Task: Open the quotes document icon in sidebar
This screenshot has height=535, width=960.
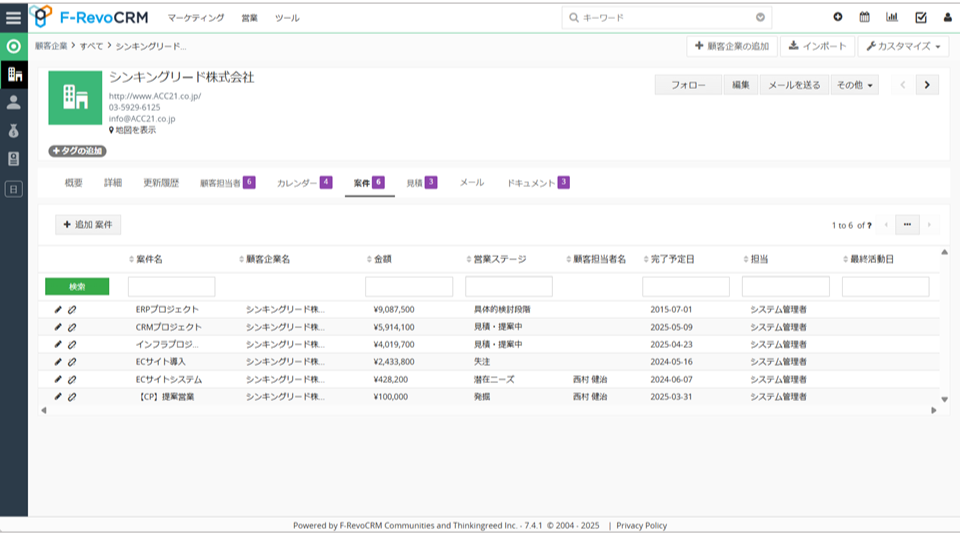Action: [x=13, y=159]
